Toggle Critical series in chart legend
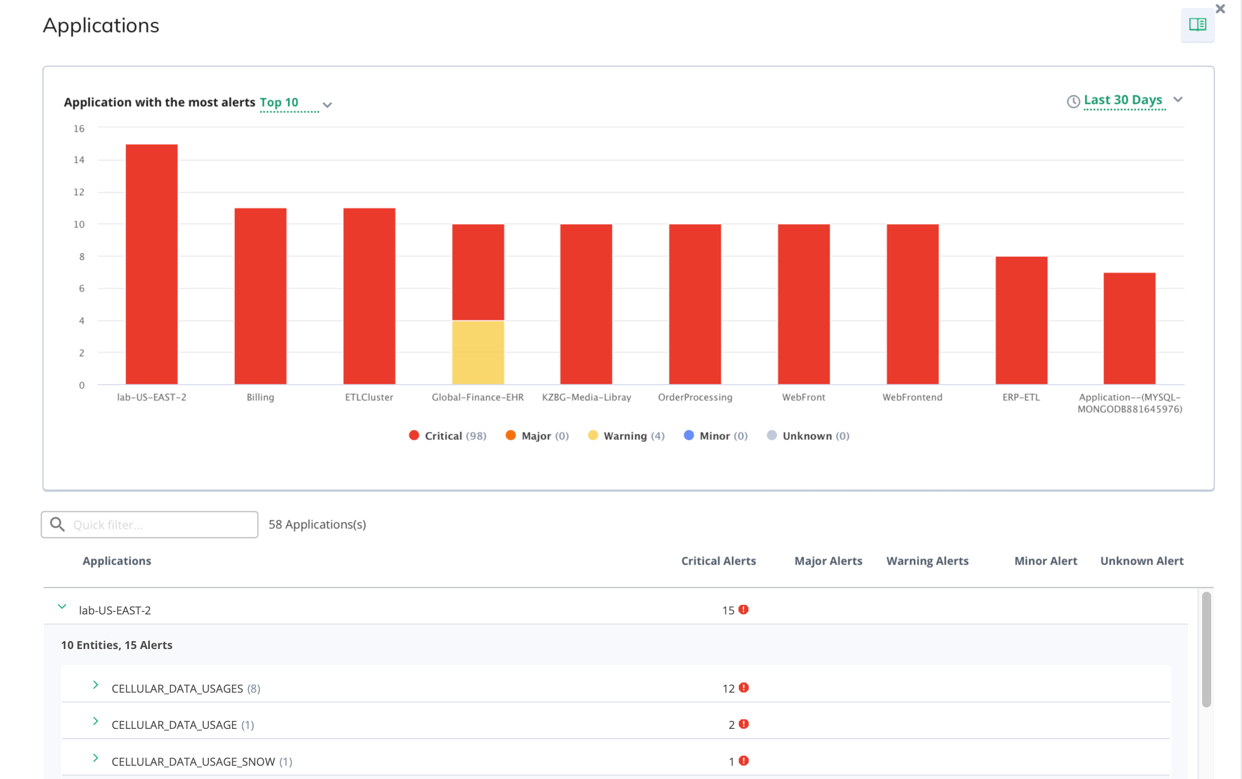 (447, 436)
